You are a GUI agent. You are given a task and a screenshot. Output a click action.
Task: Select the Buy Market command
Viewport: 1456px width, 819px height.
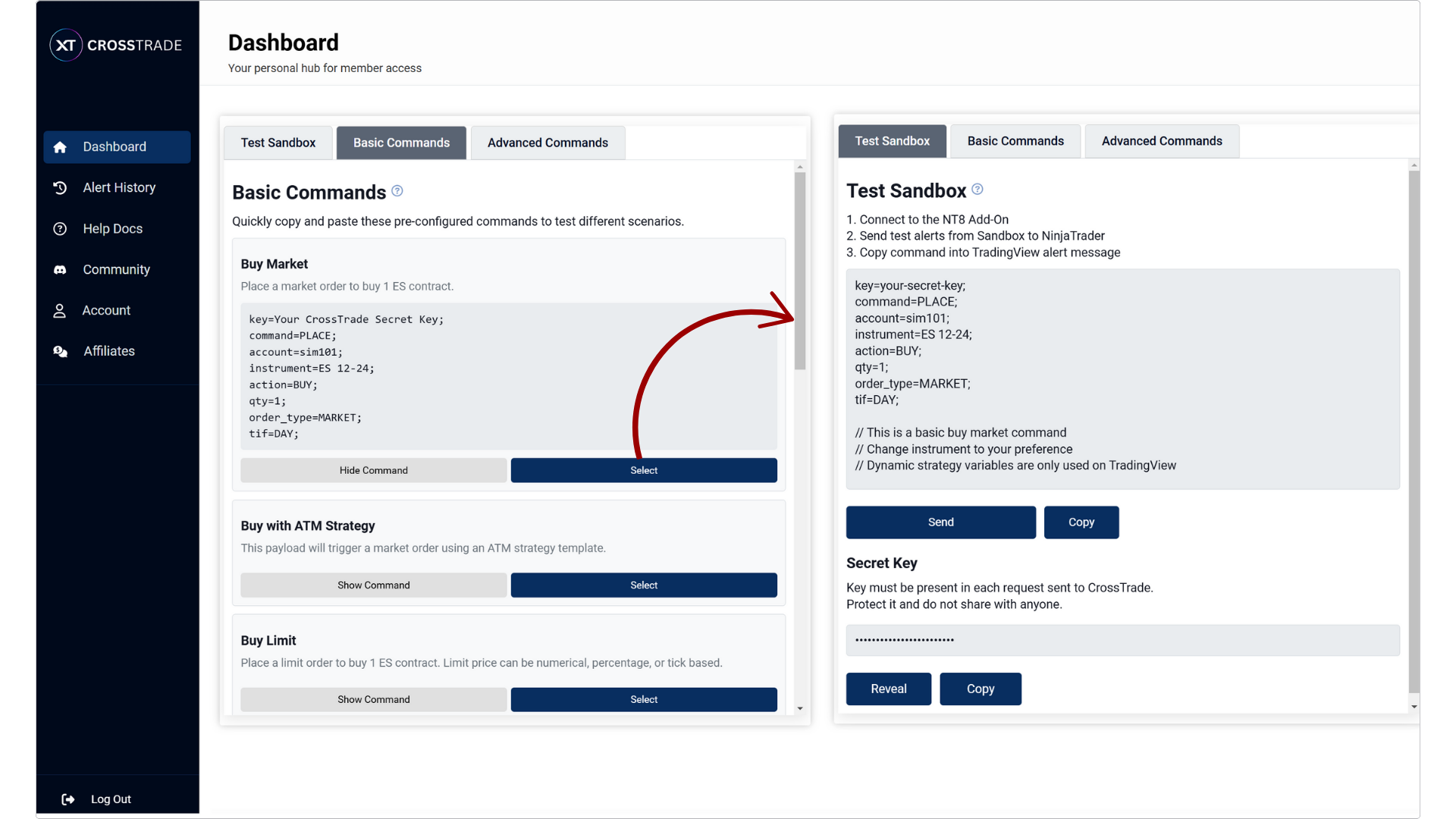pyautogui.click(x=644, y=470)
